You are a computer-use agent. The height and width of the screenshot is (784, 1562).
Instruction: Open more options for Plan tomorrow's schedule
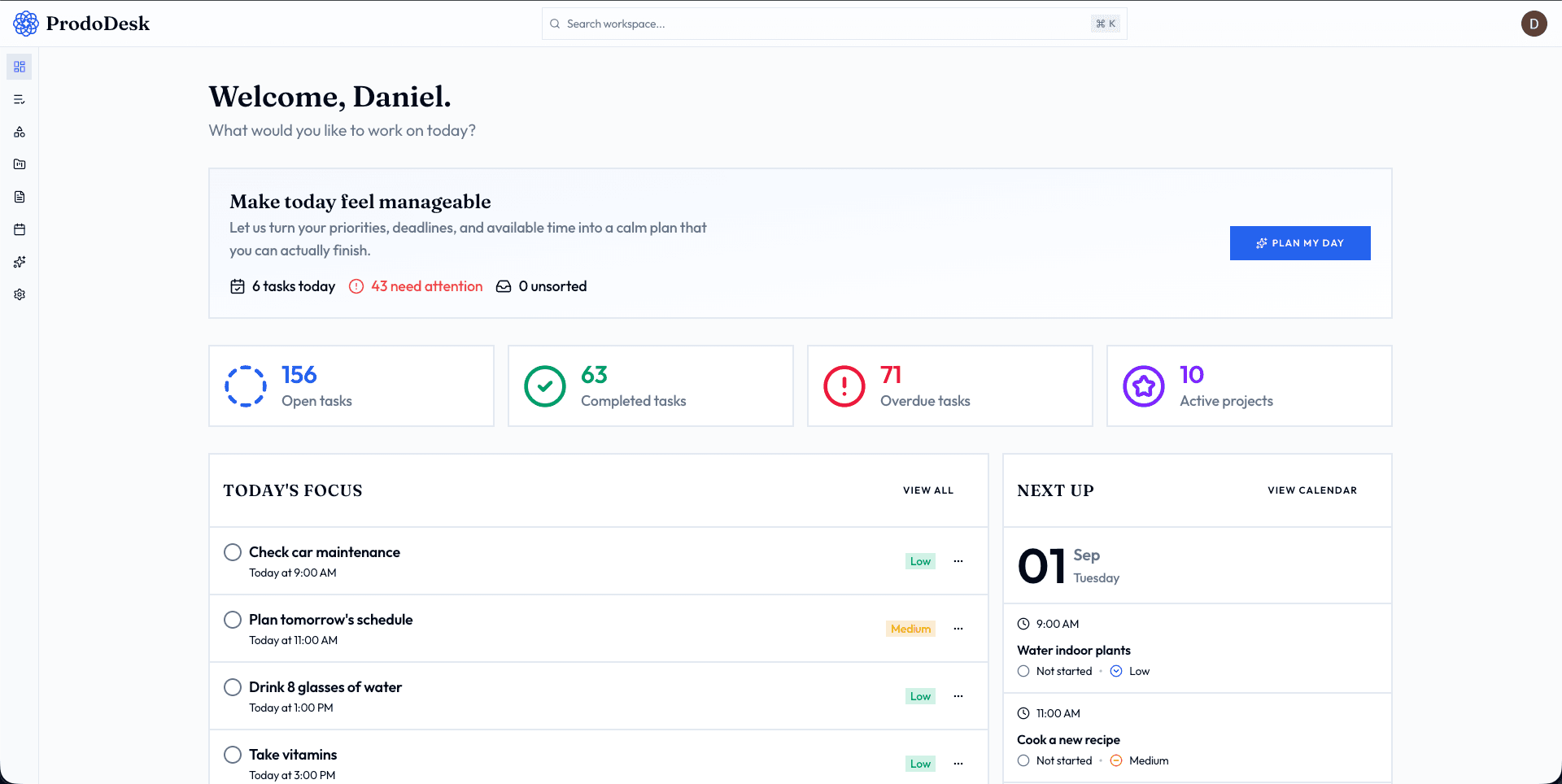click(958, 629)
